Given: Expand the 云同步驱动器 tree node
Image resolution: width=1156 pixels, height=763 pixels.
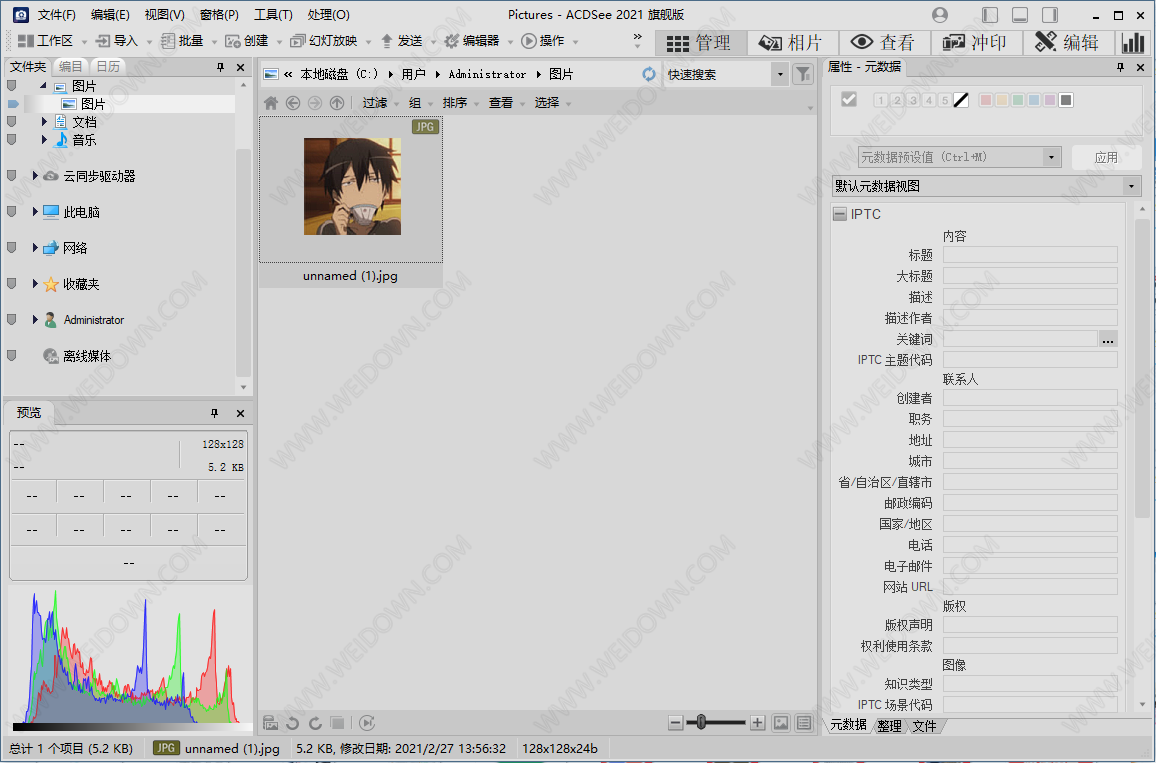Looking at the screenshot, I should 35,175.
